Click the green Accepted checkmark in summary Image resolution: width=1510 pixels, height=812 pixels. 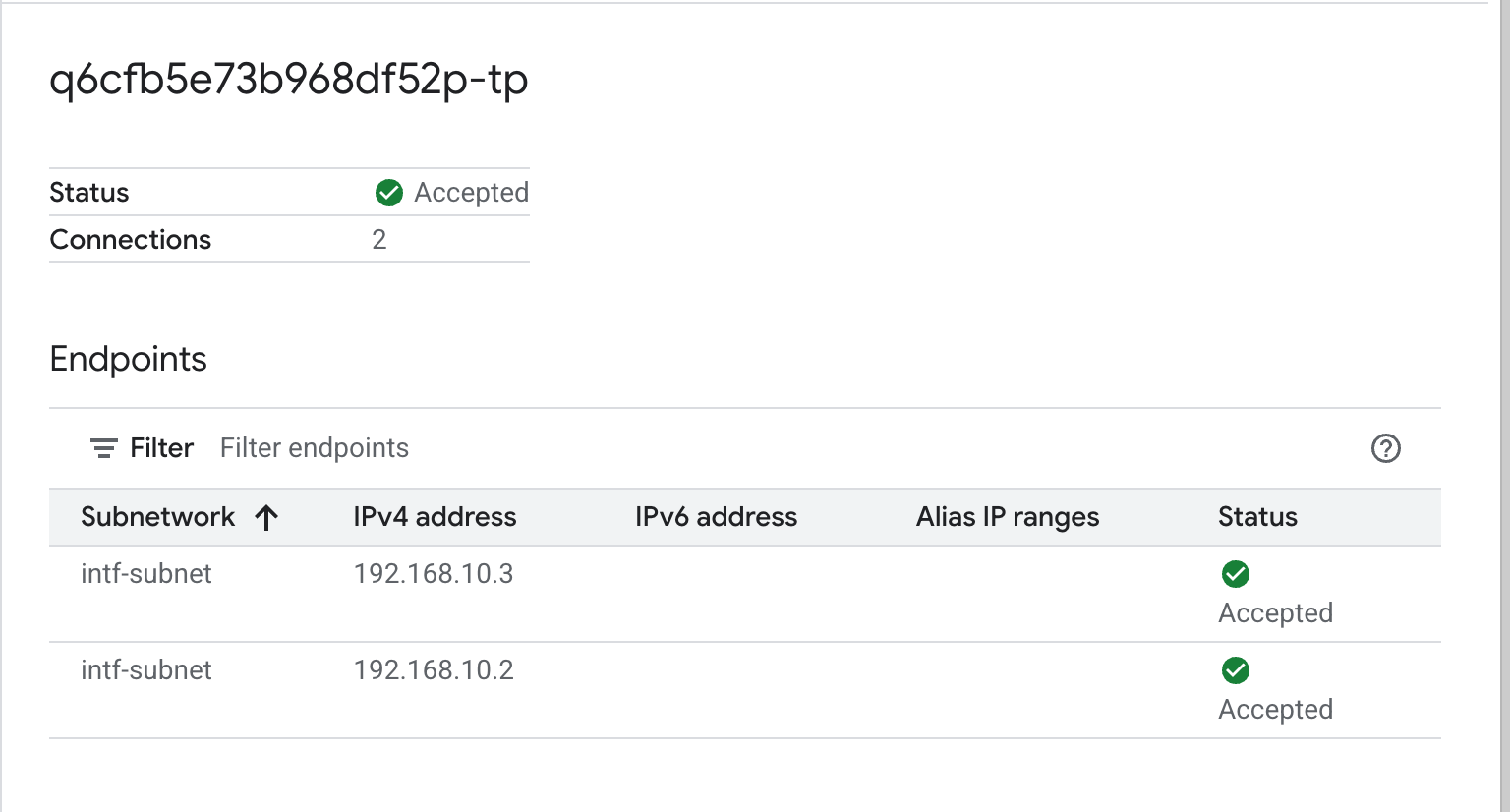389,193
